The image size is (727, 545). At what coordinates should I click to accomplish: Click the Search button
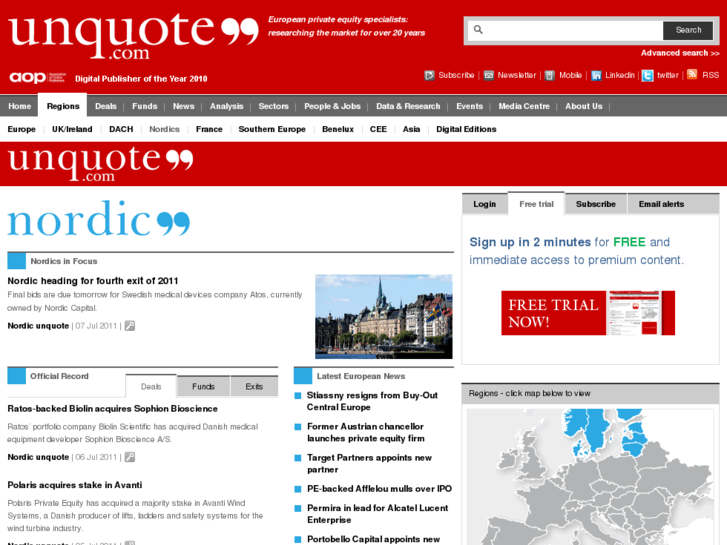[688, 30]
